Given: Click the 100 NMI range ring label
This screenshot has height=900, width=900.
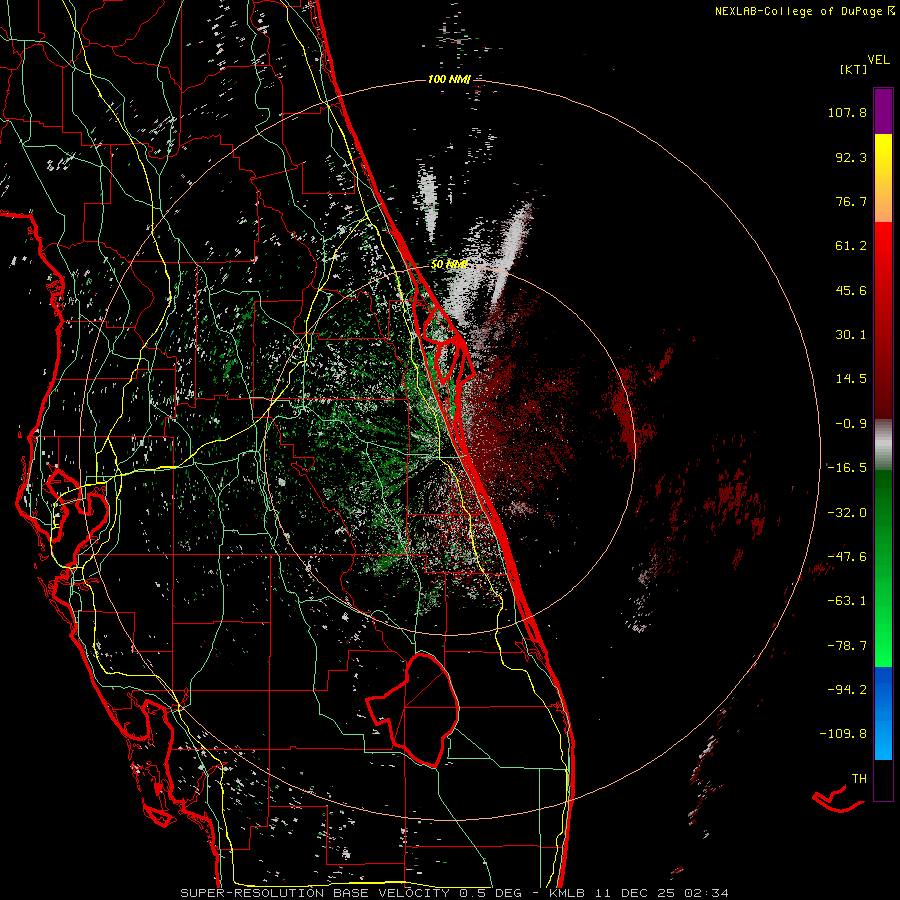Looking at the screenshot, I should (x=449, y=79).
